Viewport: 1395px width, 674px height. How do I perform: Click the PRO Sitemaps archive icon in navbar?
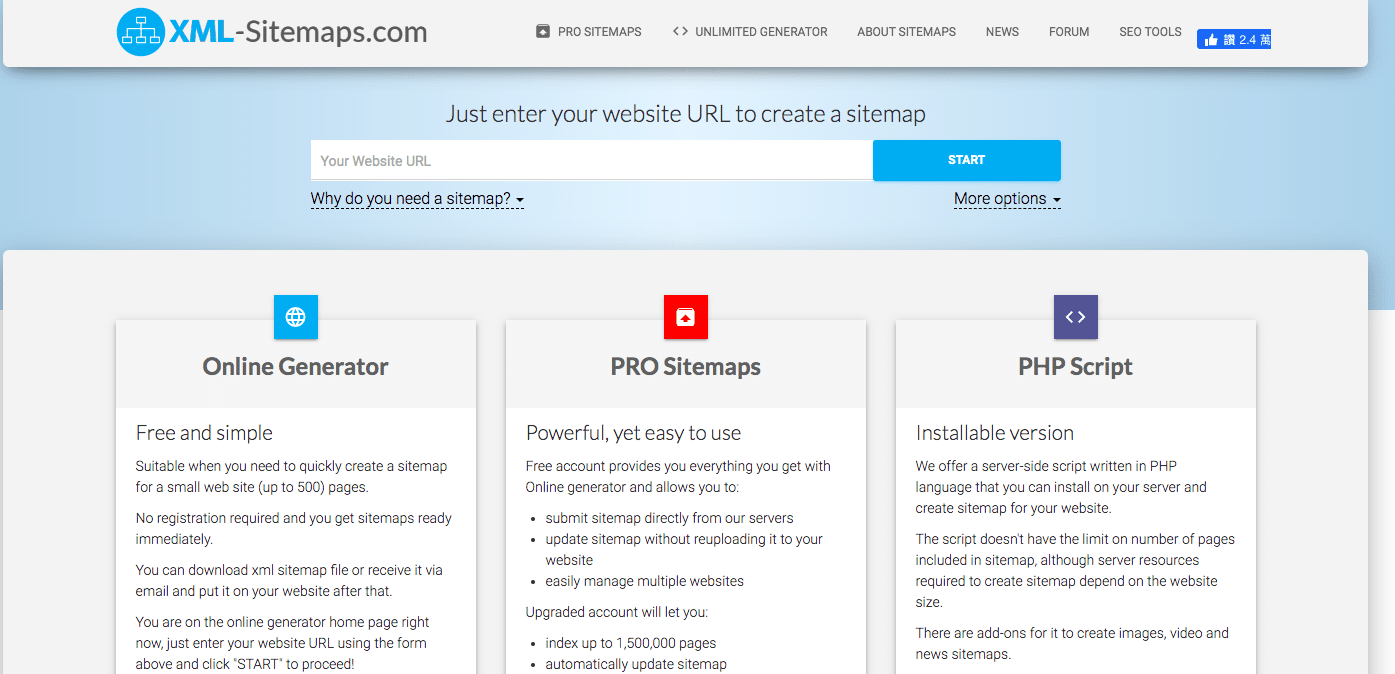(543, 32)
